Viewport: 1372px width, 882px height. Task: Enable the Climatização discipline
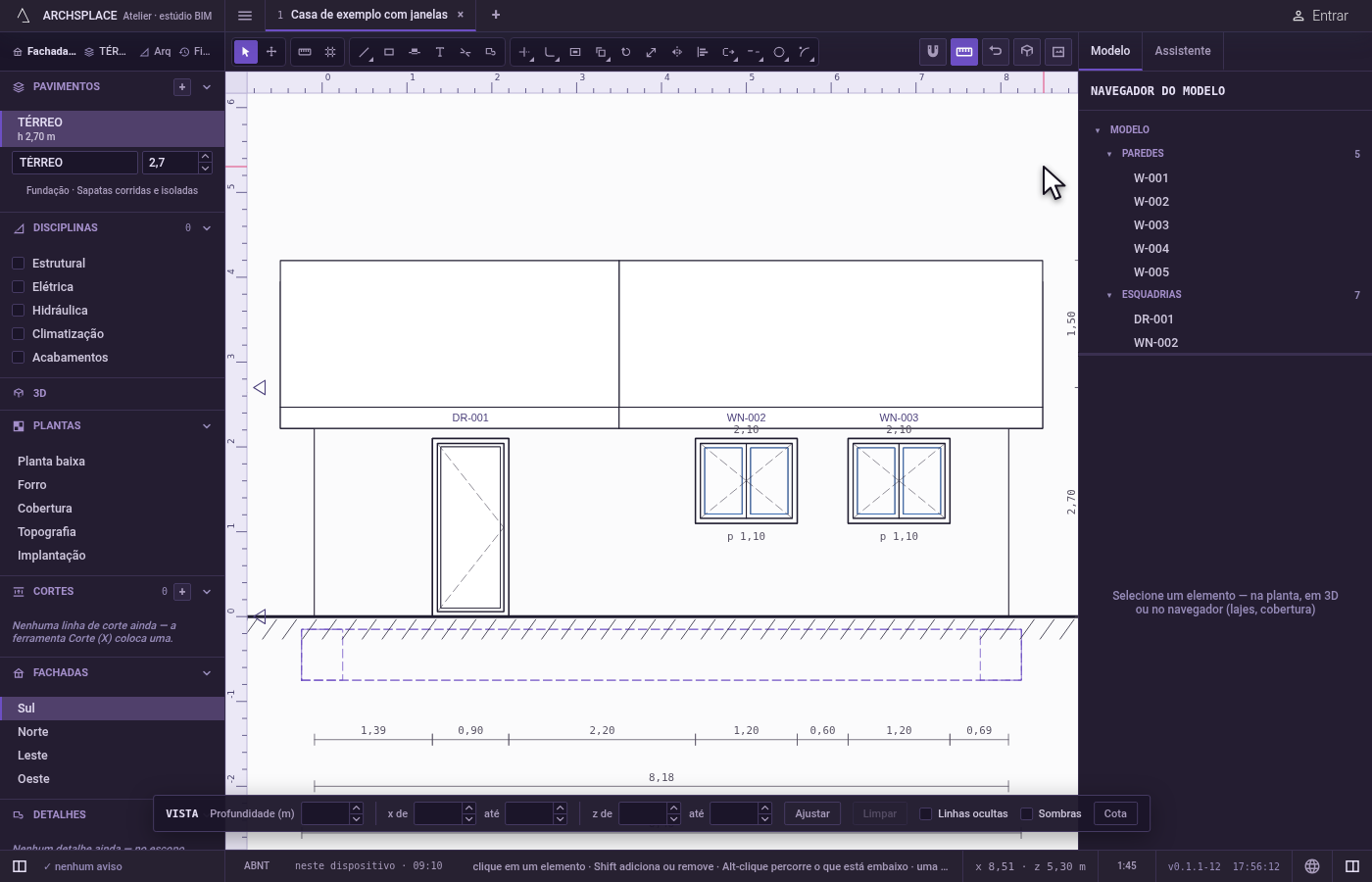[19, 334]
